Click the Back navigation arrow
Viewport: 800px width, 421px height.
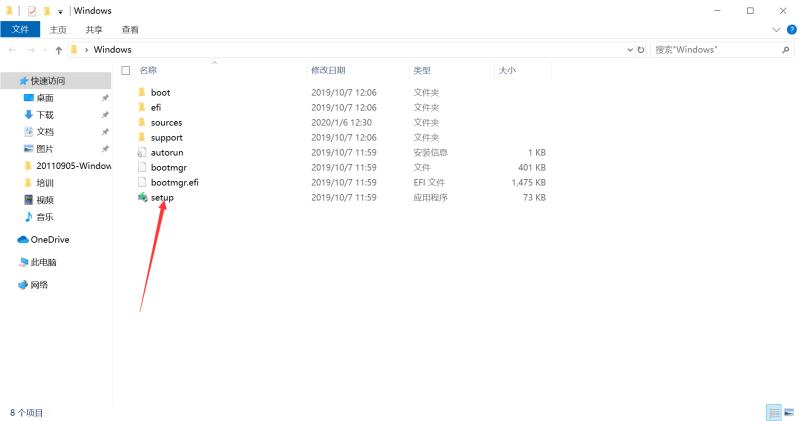point(12,49)
